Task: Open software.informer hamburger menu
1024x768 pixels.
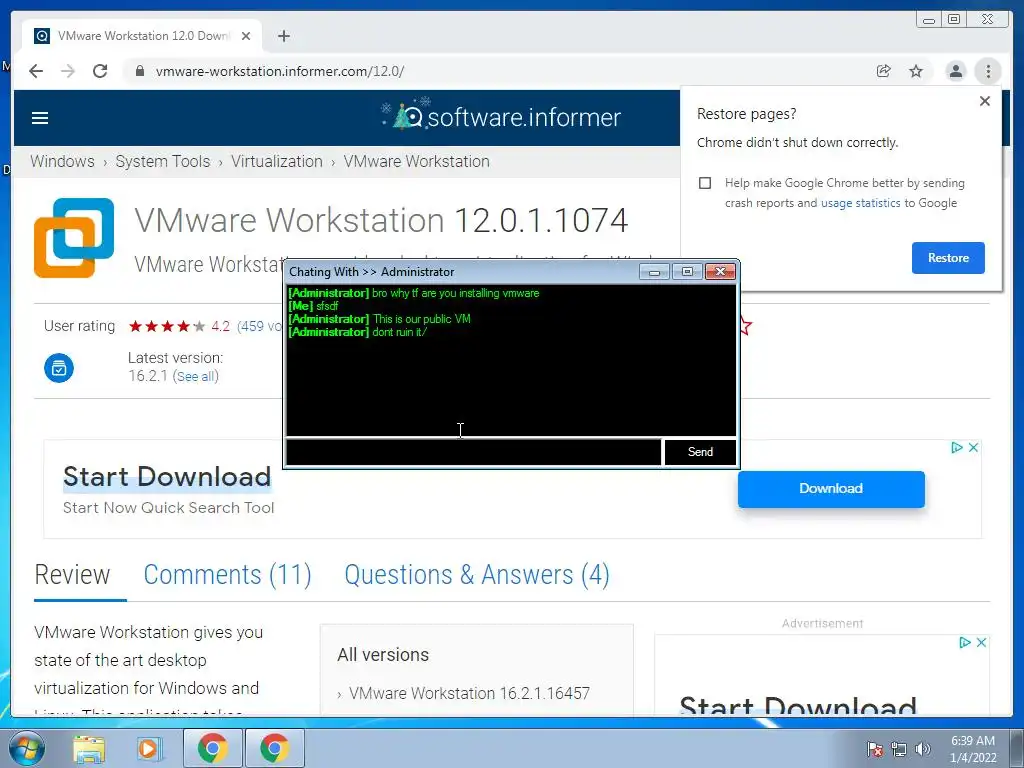Action: (40, 118)
